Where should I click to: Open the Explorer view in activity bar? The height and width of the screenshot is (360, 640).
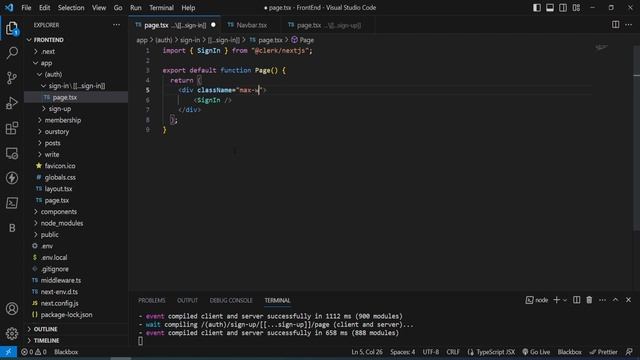(12, 29)
